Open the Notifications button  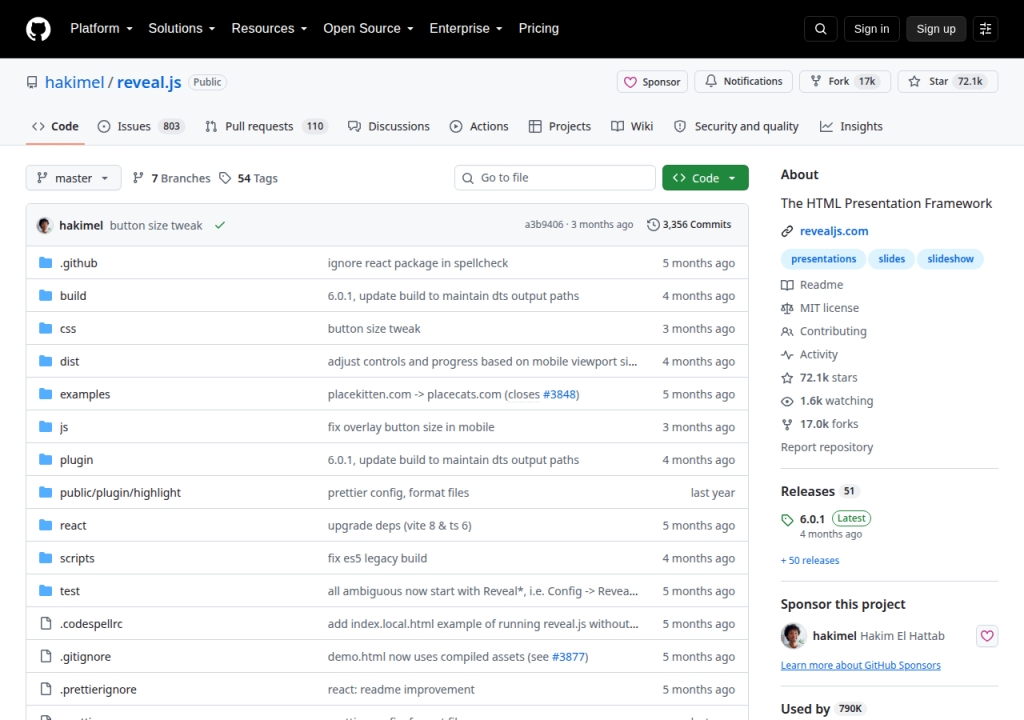point(744,81)
